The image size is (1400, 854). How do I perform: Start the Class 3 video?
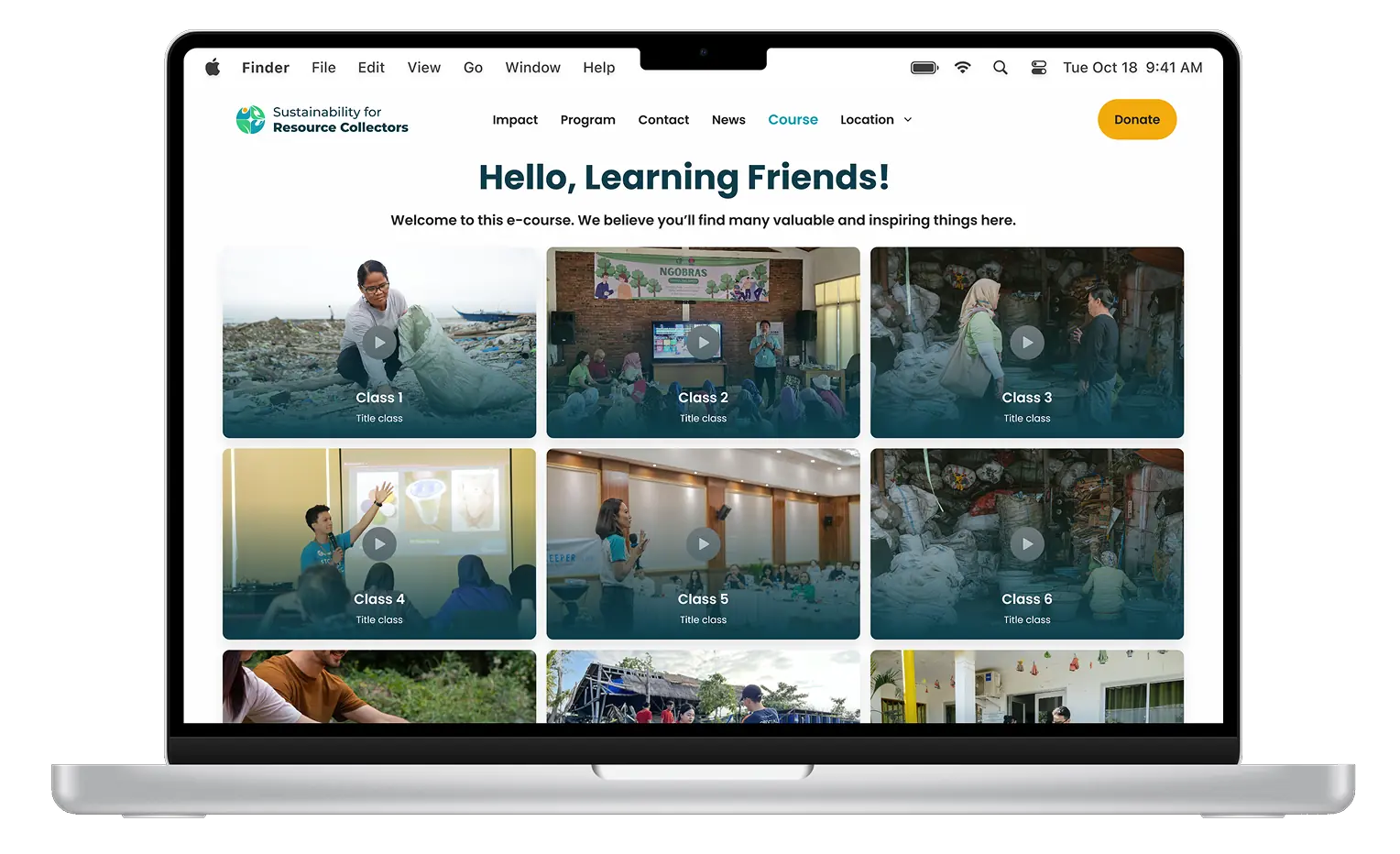[1027, 343]
